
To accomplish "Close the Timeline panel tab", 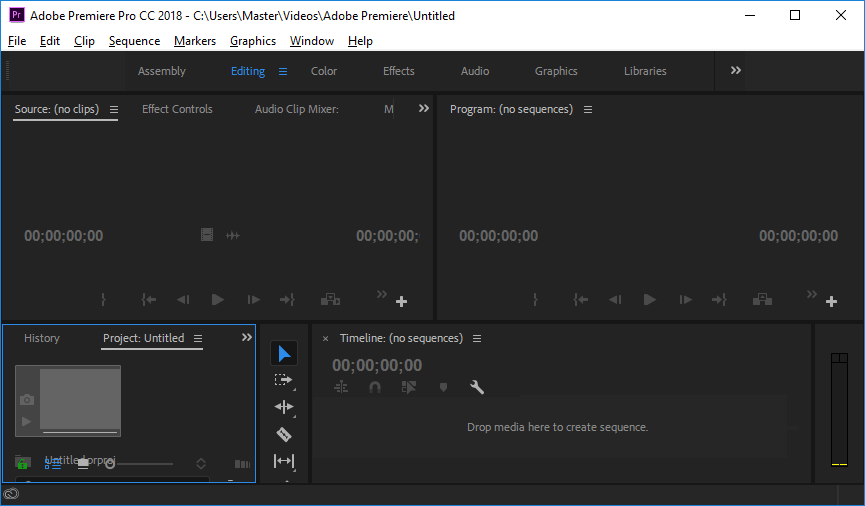I will [x=325, y=339].
